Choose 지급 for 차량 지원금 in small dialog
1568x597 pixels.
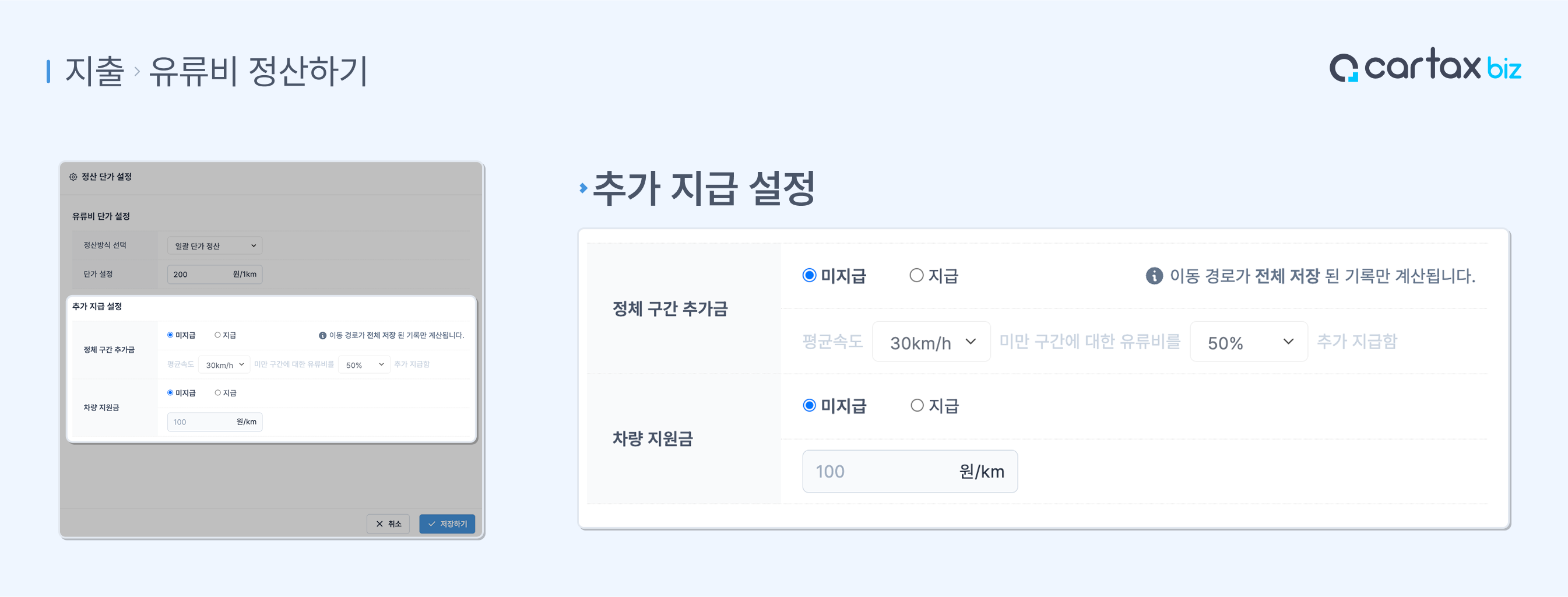click(x=217, y=392)
